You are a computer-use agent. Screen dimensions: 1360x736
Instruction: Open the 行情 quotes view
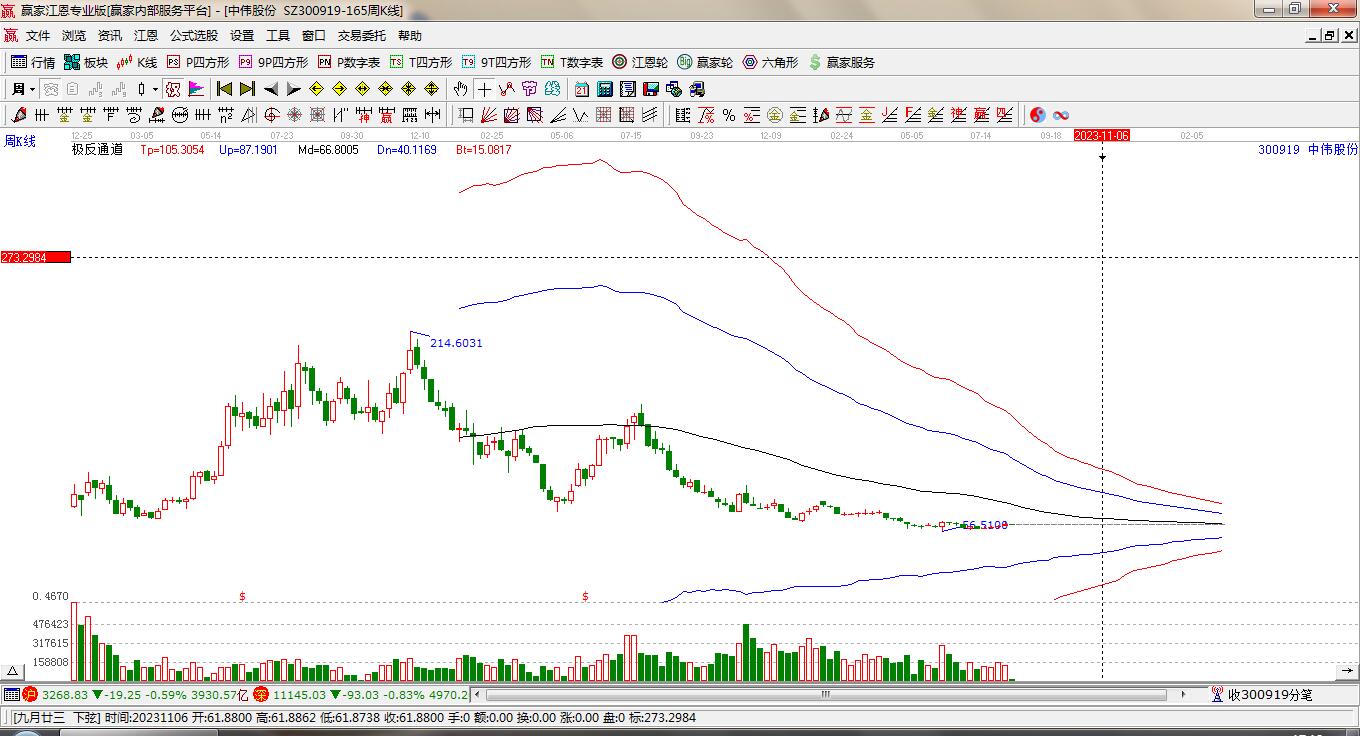point(33,62)
